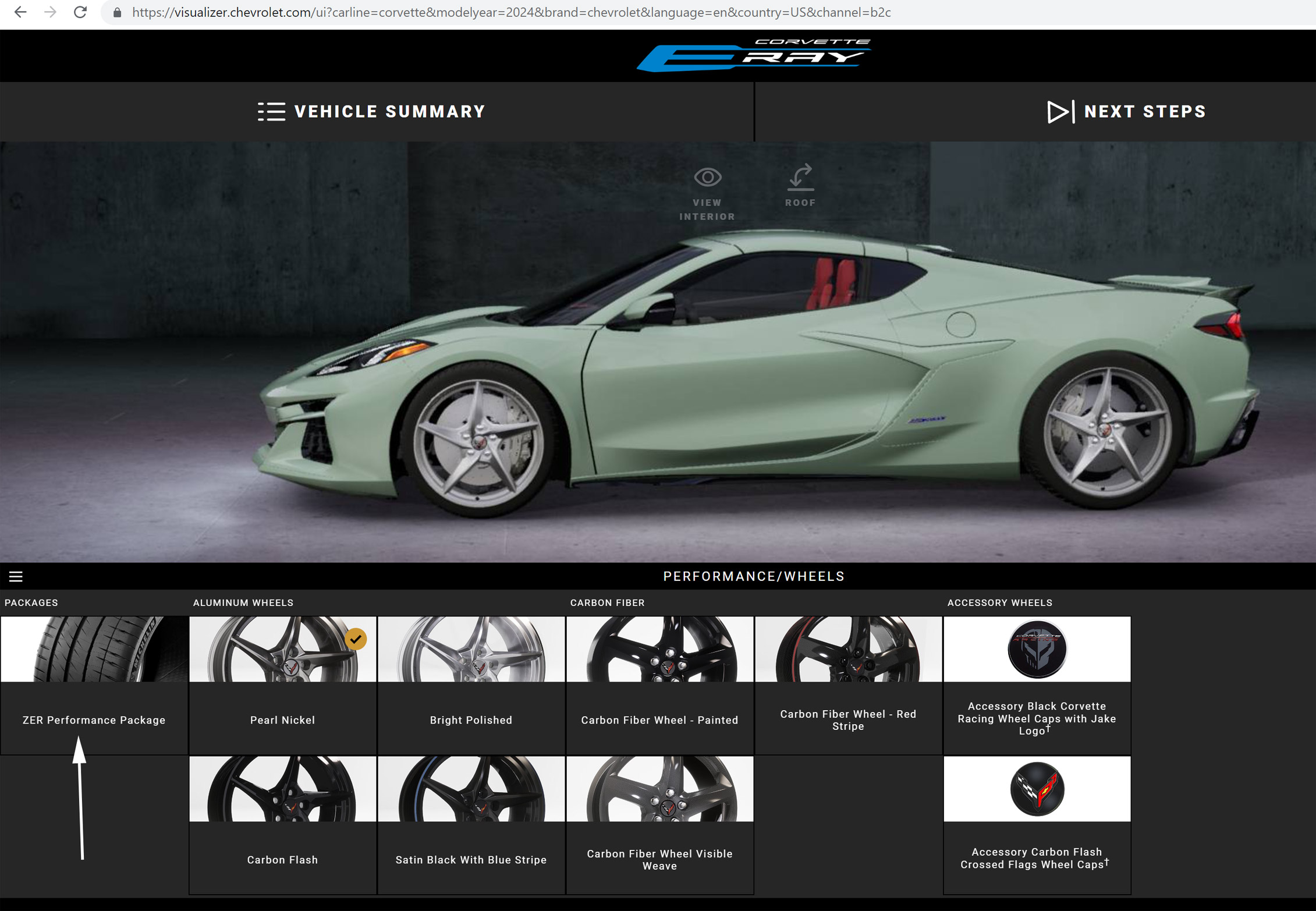
Task: Go to Next Steps
Action: coord(1144,112)
